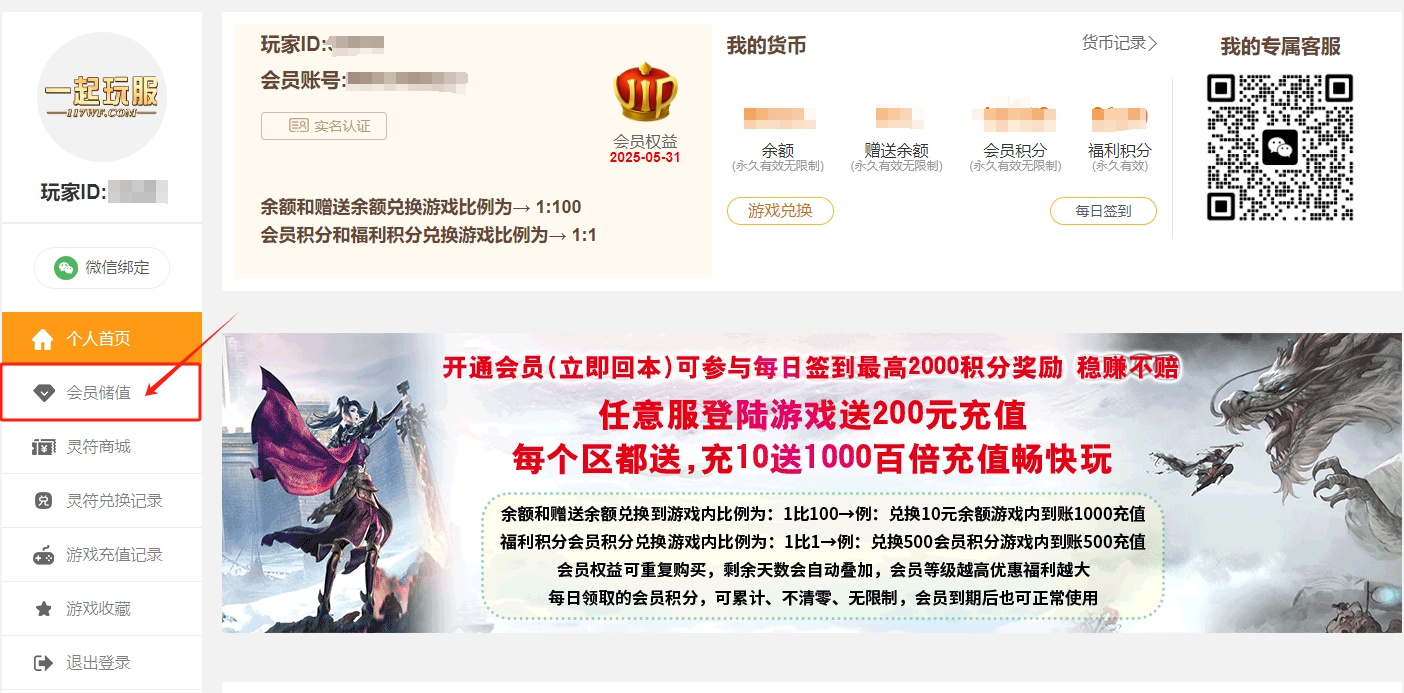Go to 游戏充值记录 menu entry
This screenshot has height=693, width=1404.
coord(102,555)
